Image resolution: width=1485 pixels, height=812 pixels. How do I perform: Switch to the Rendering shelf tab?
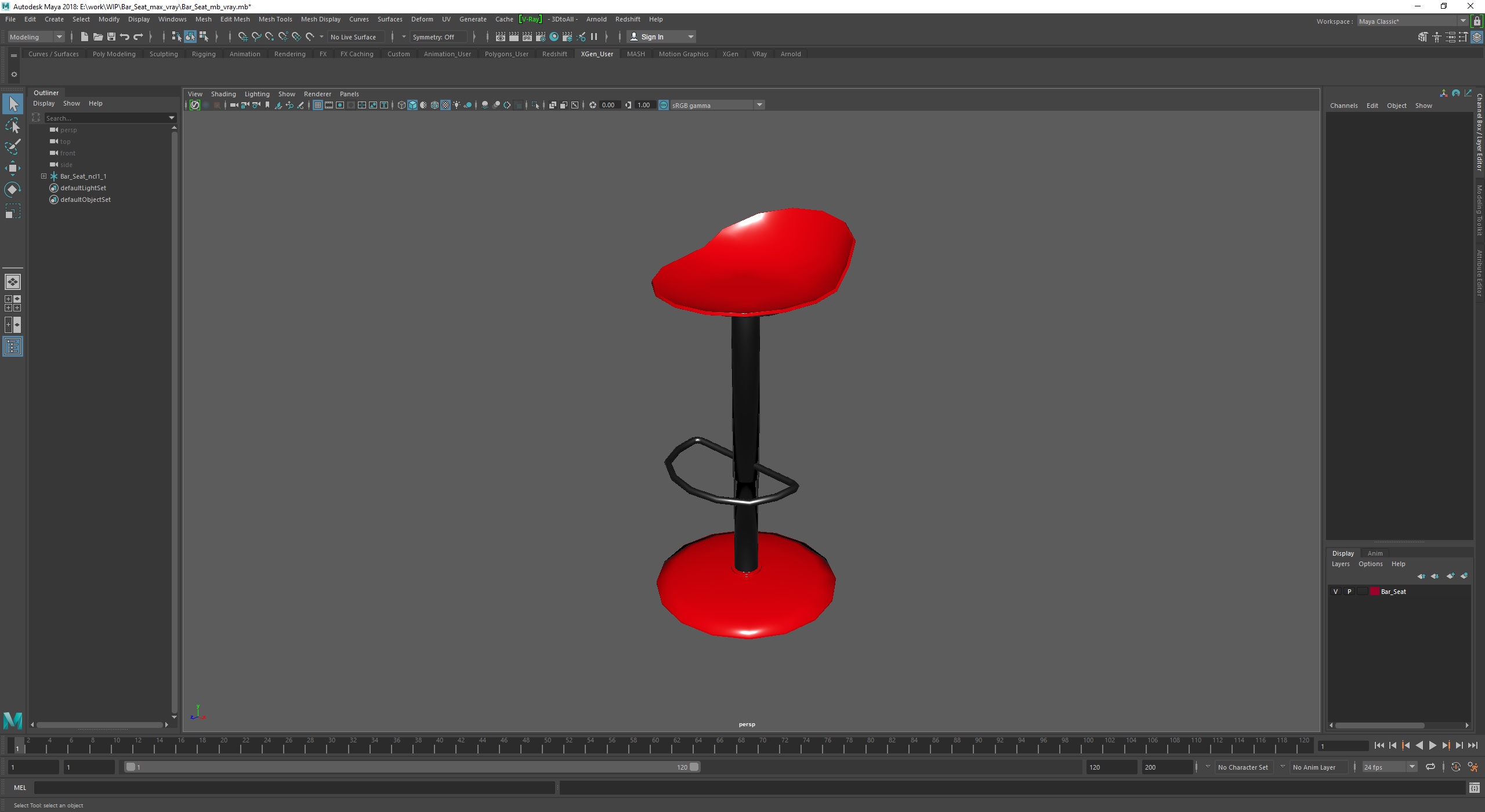point(289,54)
